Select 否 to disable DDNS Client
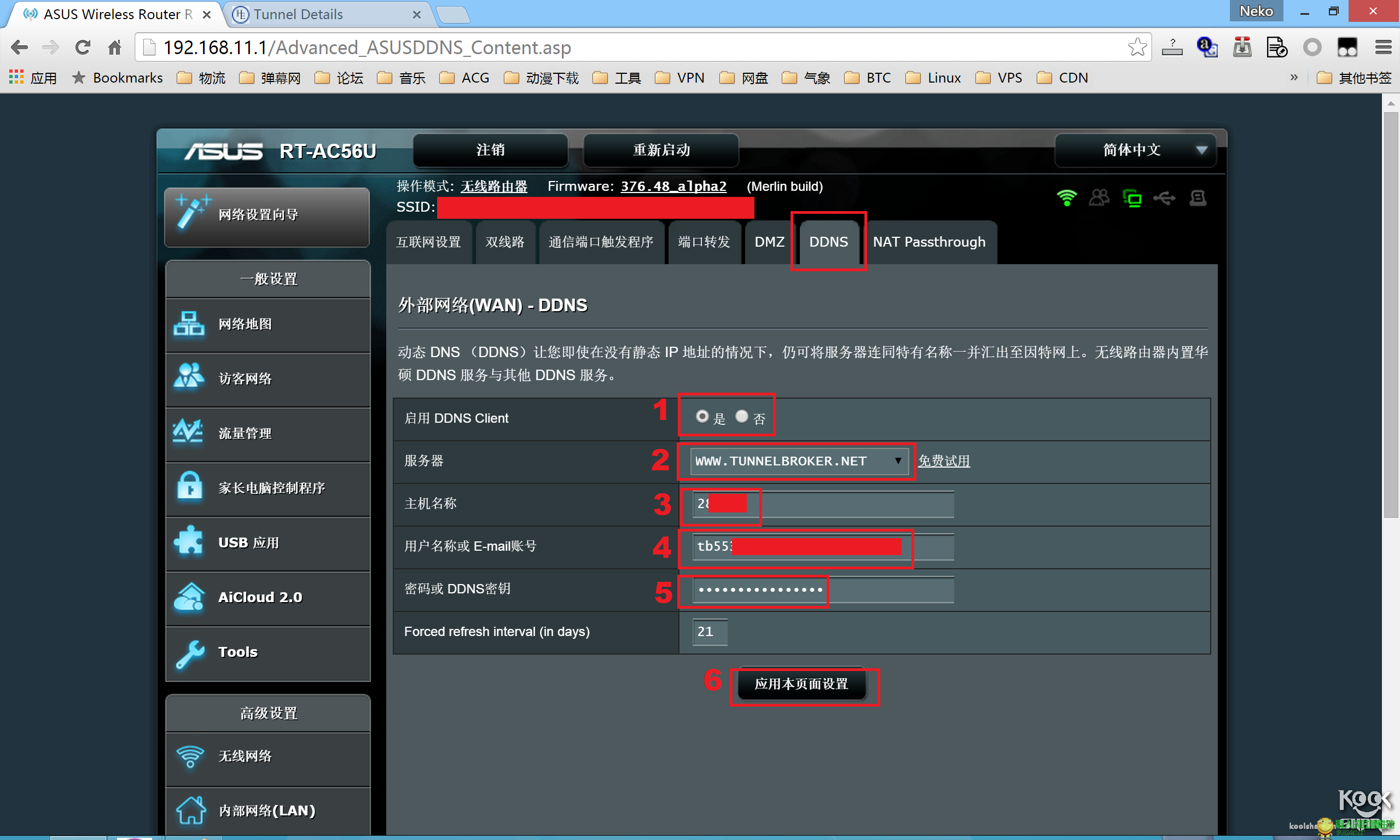Viewport: 1400px width, 840px height. pyautogui.click(x=741, y=416)
